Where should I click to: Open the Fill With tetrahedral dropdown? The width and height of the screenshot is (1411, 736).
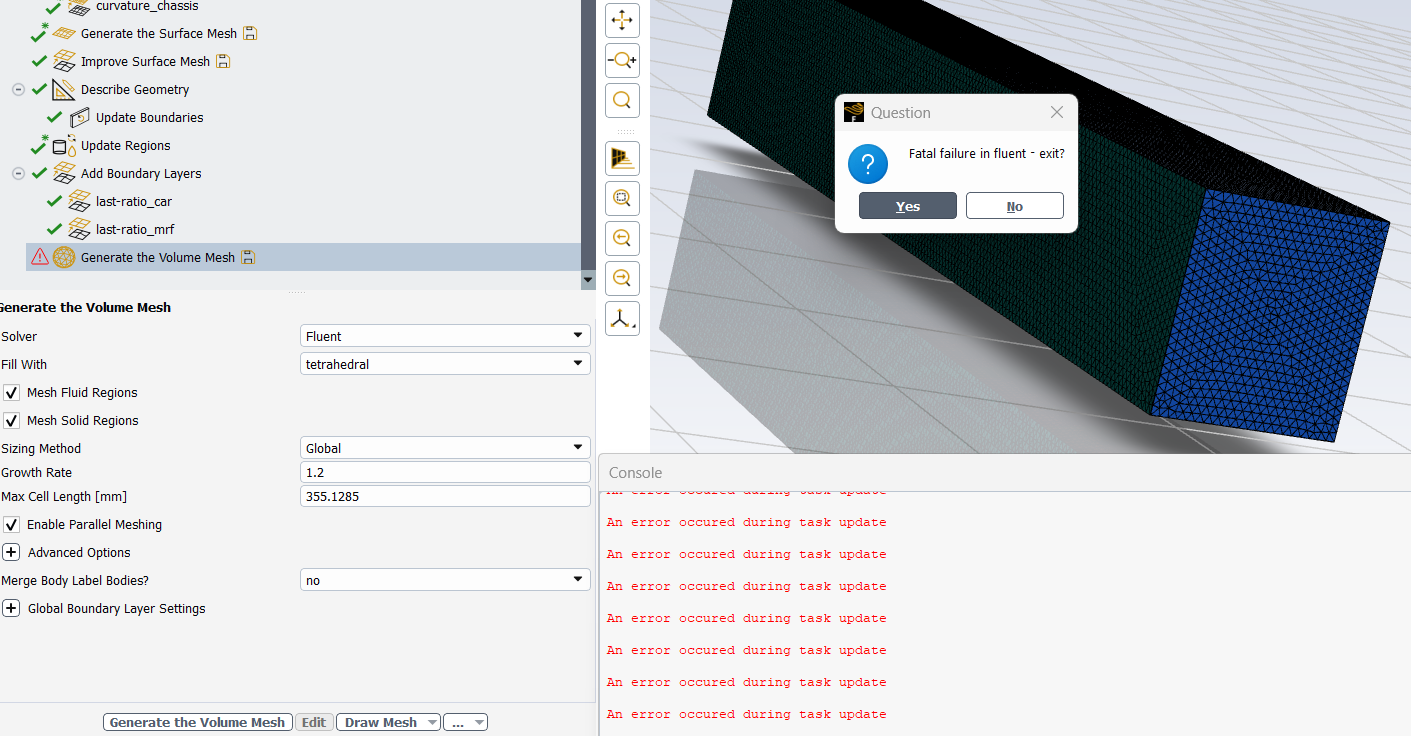point(445,364)
